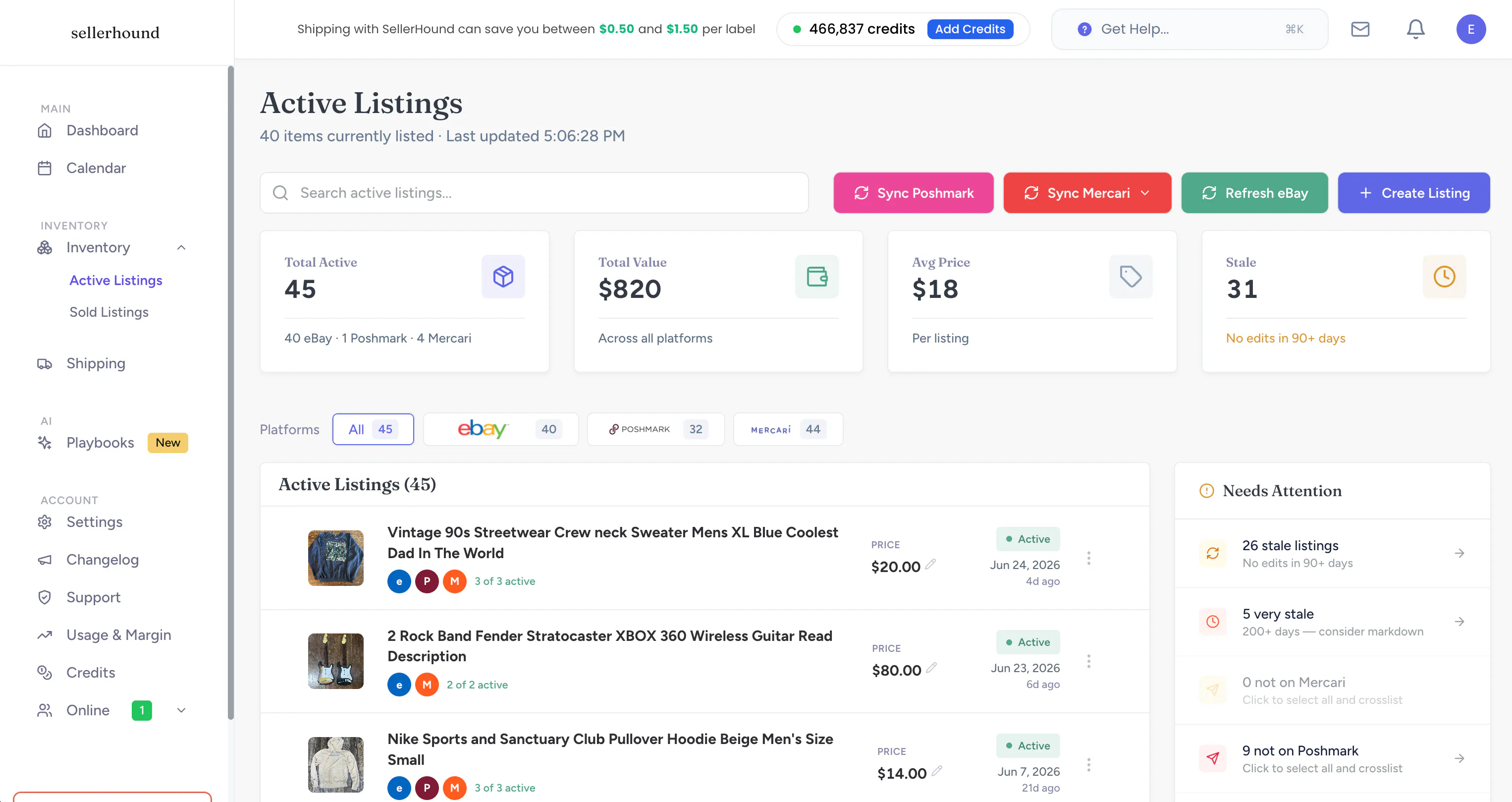Click the 26 stale listings refresh icon
The height and width of the screenshot is (802, 1512).
[1213, 553]
